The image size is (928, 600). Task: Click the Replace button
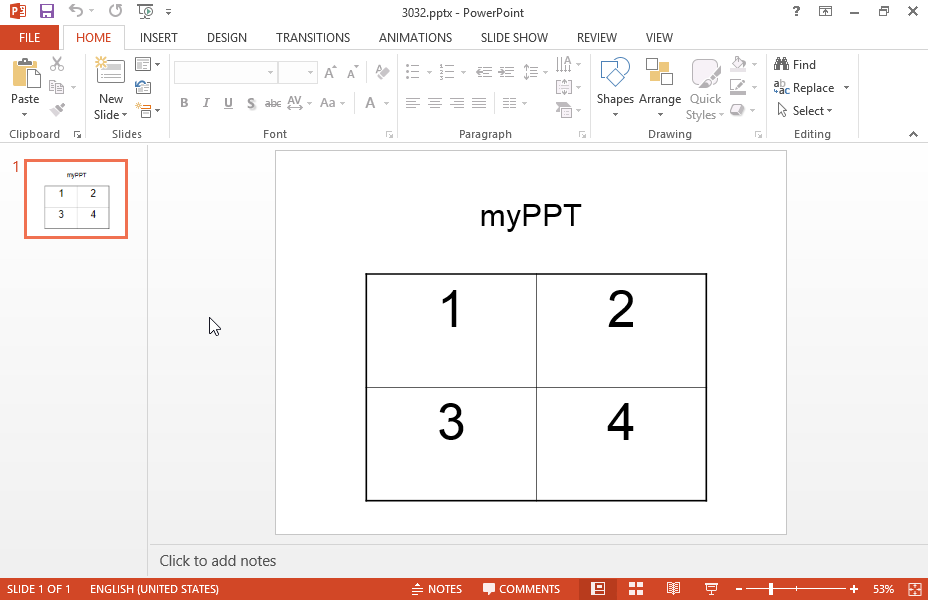click(x=804, y=88)
